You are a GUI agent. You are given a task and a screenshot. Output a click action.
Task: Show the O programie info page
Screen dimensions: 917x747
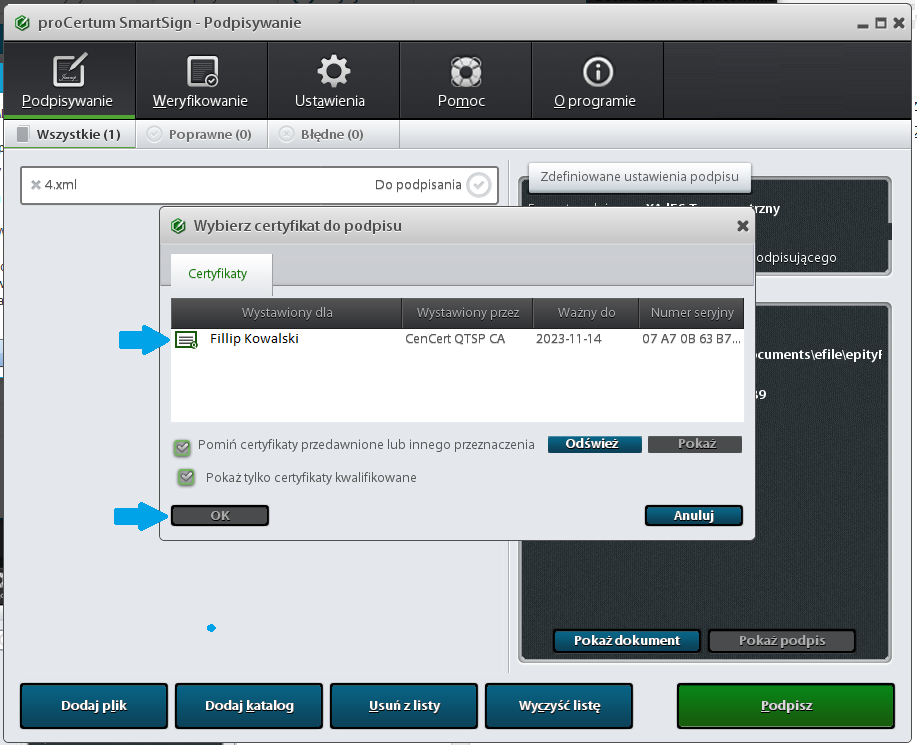pos(598,80)
